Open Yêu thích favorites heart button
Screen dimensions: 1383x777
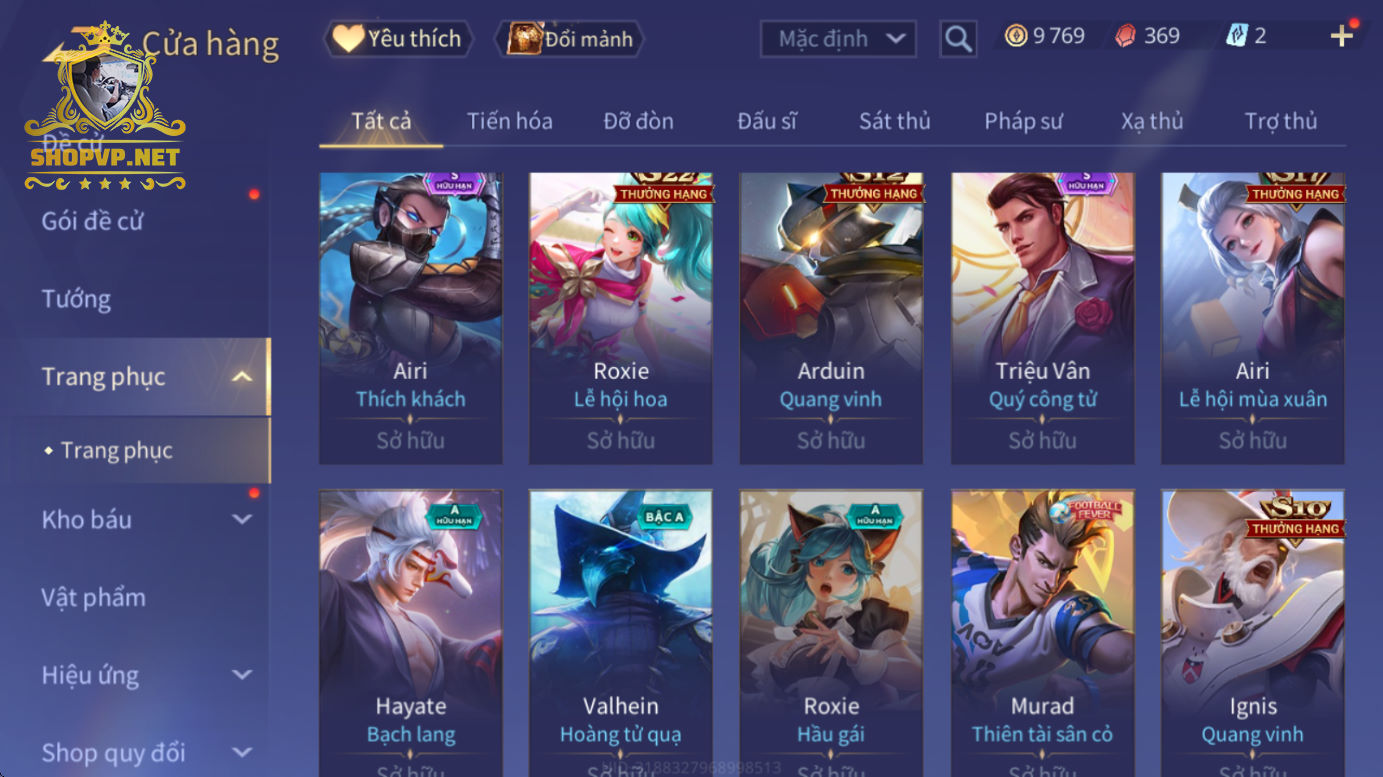[398, 39]
